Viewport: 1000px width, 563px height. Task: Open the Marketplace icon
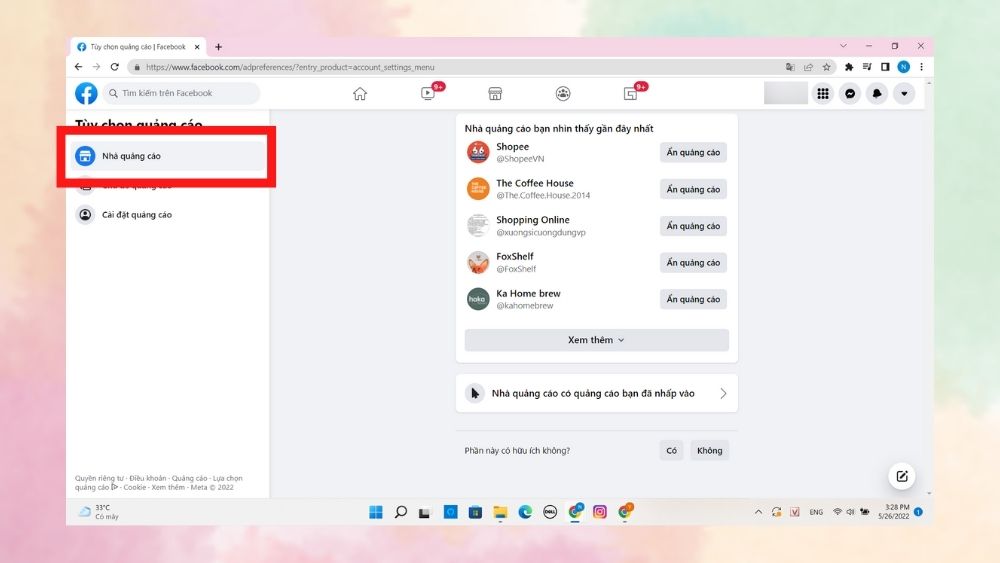click(494, 93)
